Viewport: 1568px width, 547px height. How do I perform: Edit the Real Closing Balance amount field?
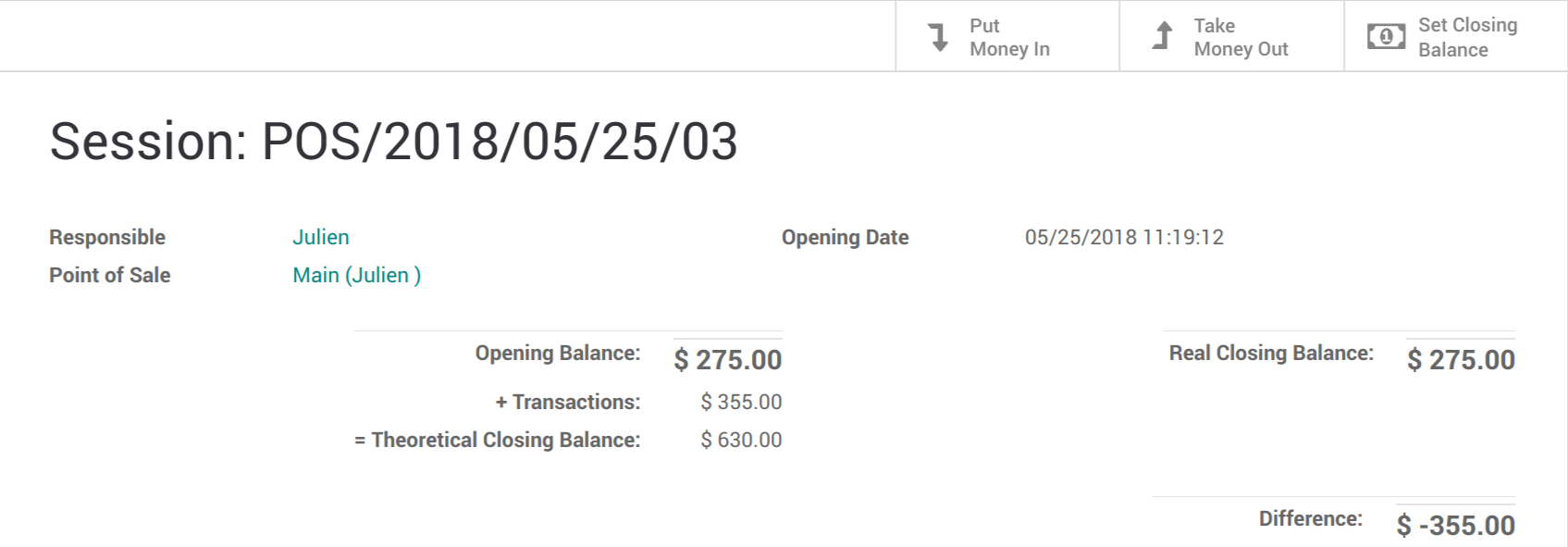coord(1460,359)
